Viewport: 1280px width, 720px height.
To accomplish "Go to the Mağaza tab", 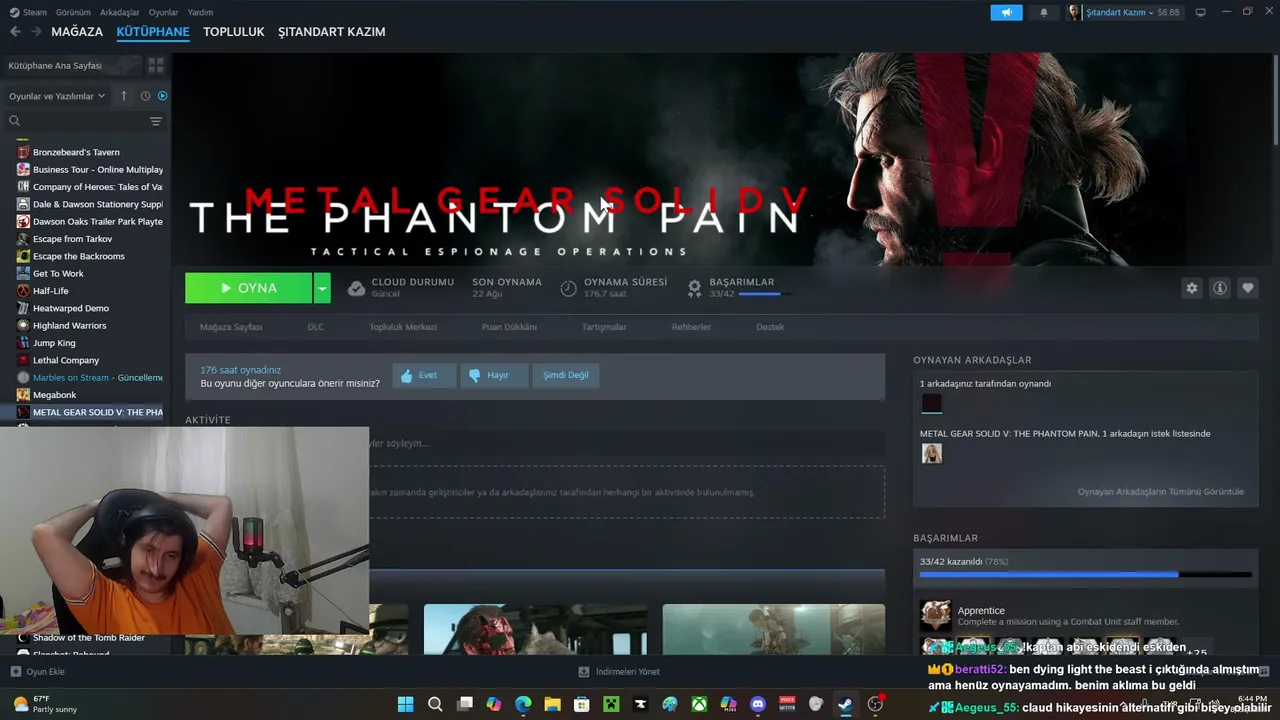I will tap(77, 32).
